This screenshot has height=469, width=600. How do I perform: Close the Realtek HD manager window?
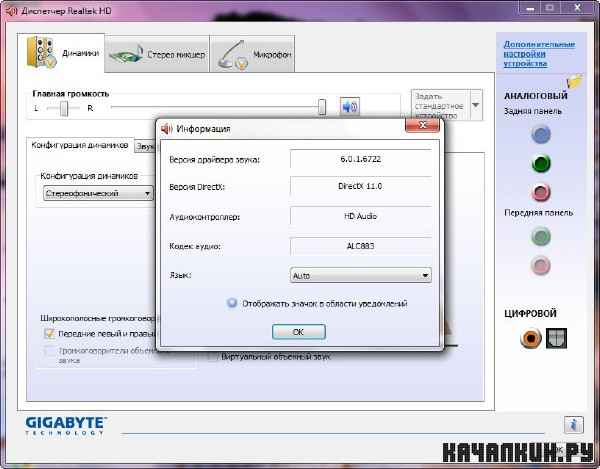tap(578, 8)
